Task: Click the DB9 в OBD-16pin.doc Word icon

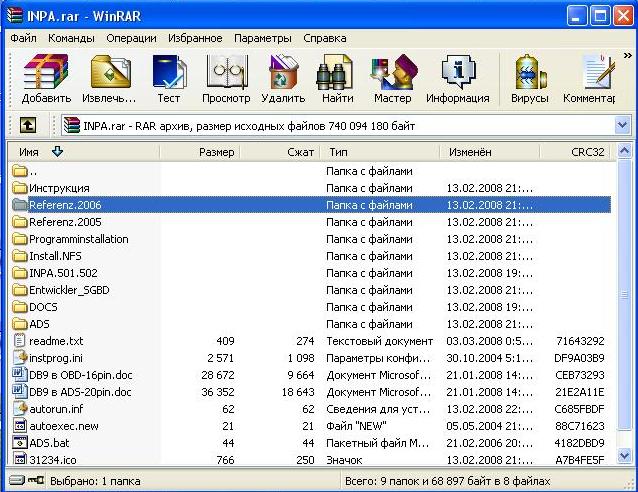Action: pyautogui.click(x=20, y=375)
